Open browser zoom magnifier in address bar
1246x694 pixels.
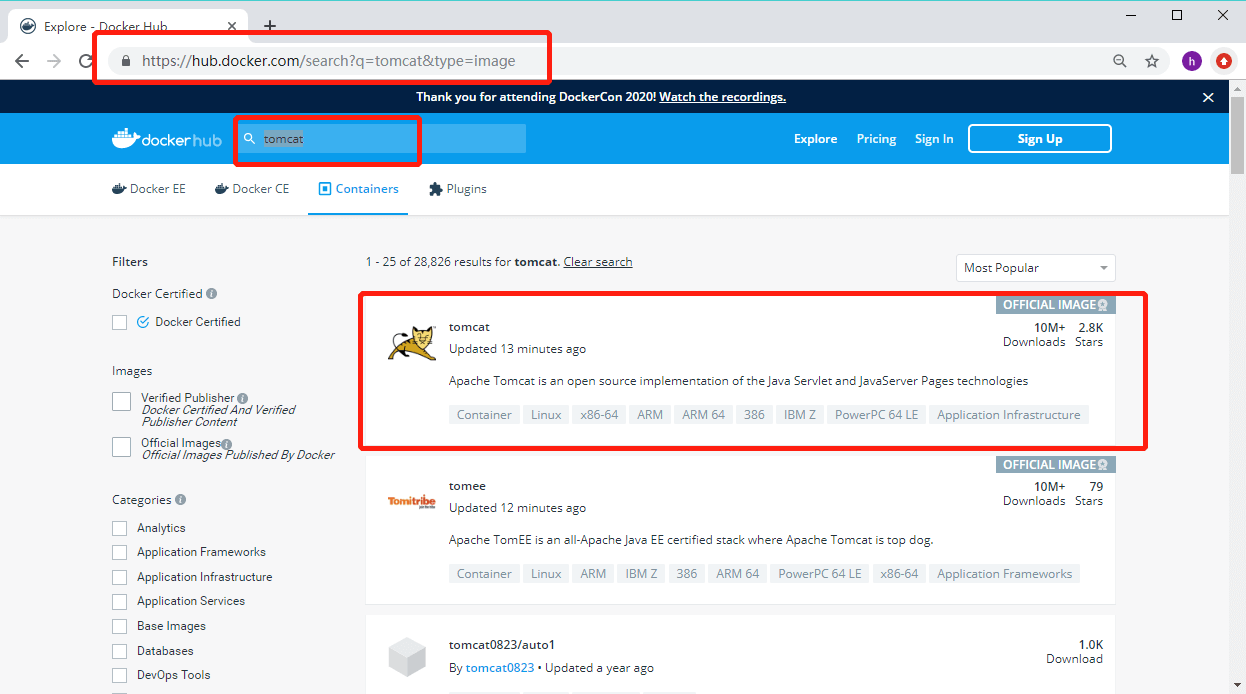click(x=1120, y=61)
